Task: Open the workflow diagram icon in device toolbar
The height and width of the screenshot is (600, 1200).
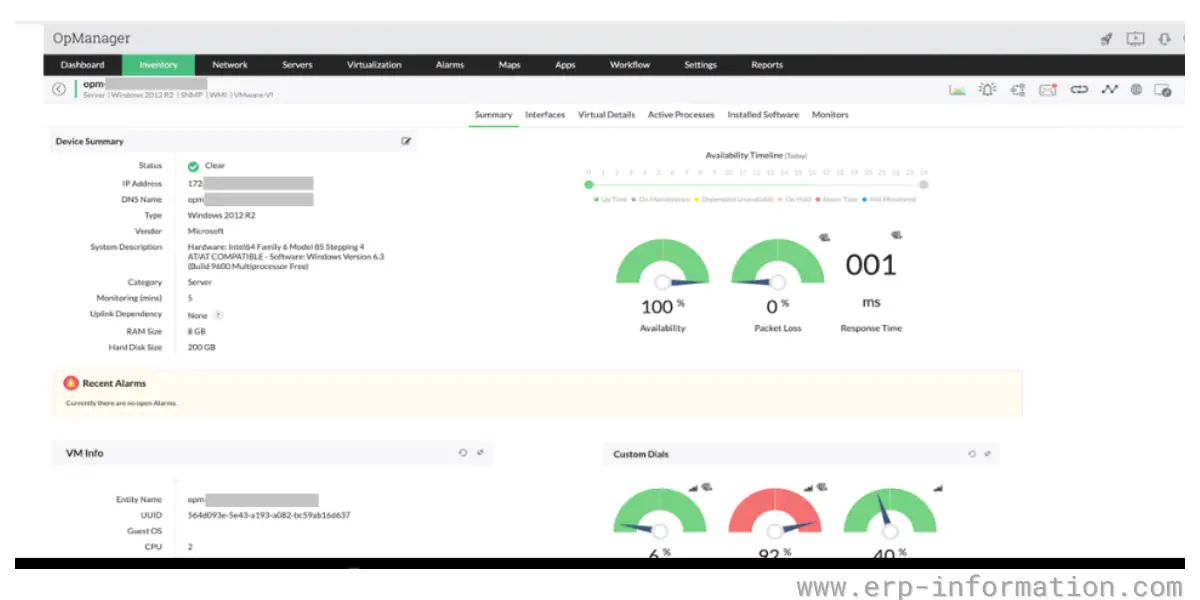Action: click(1018, 90)
